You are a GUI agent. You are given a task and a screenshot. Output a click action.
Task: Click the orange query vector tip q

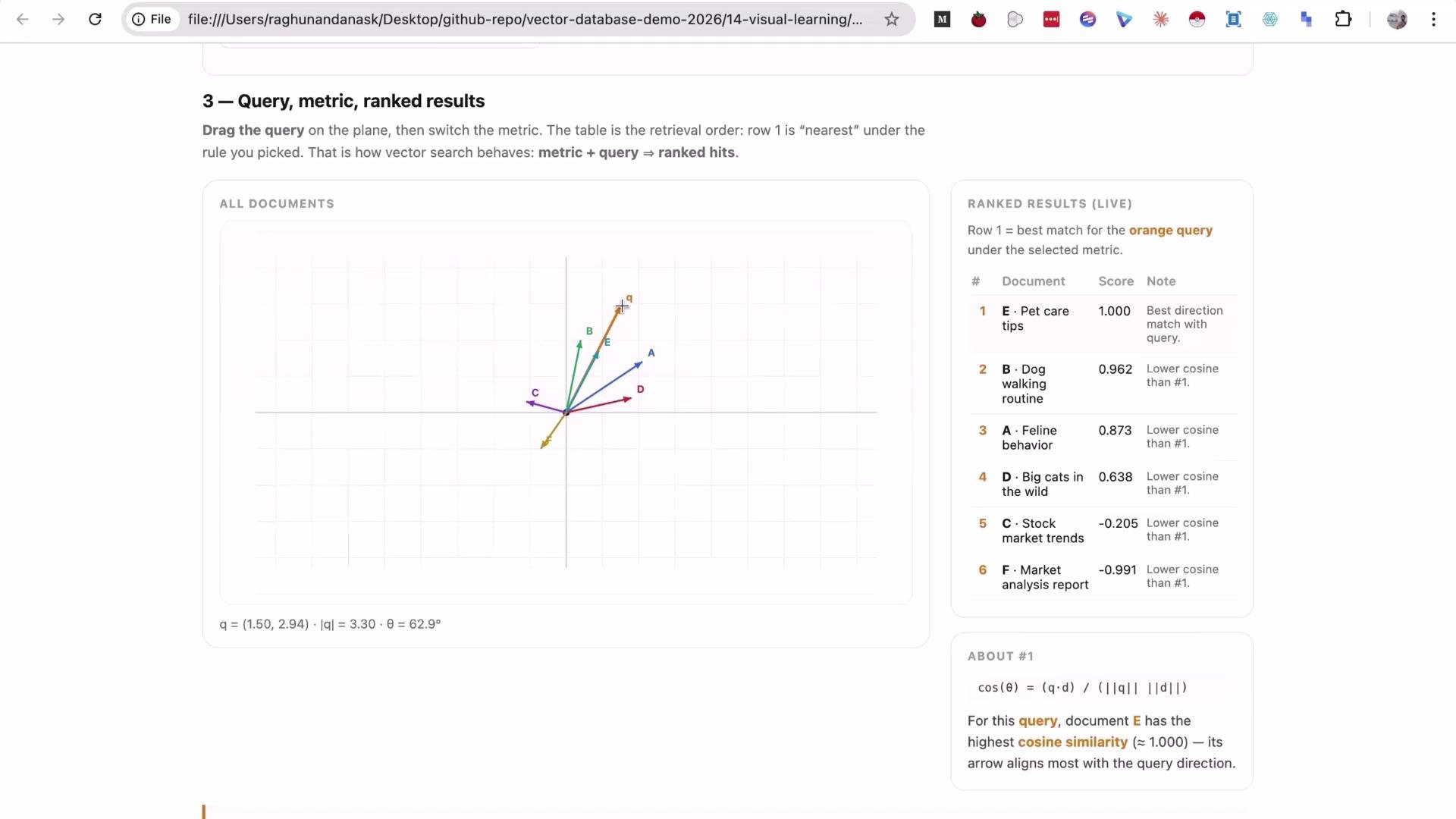[x=621, y=306]
